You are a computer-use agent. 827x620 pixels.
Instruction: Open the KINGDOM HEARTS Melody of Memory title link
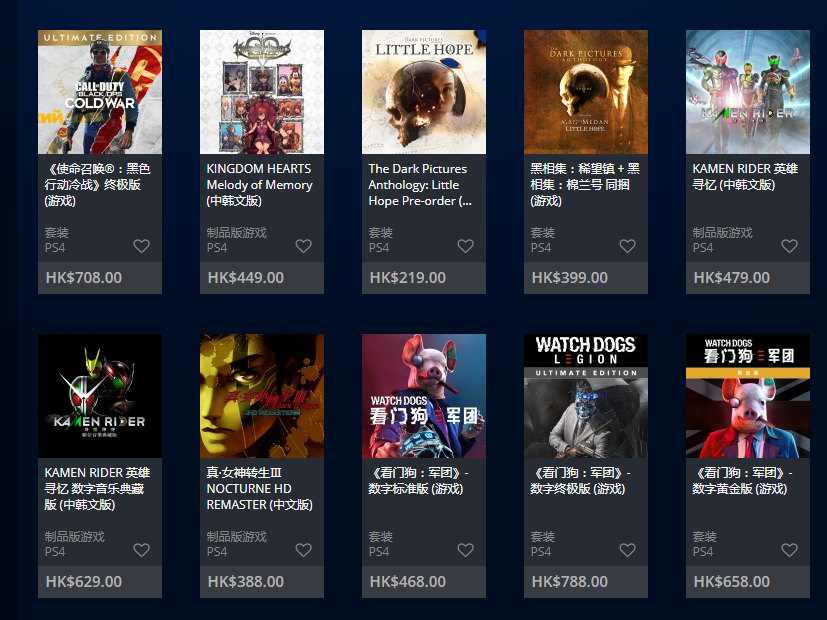tap(259, 185)
